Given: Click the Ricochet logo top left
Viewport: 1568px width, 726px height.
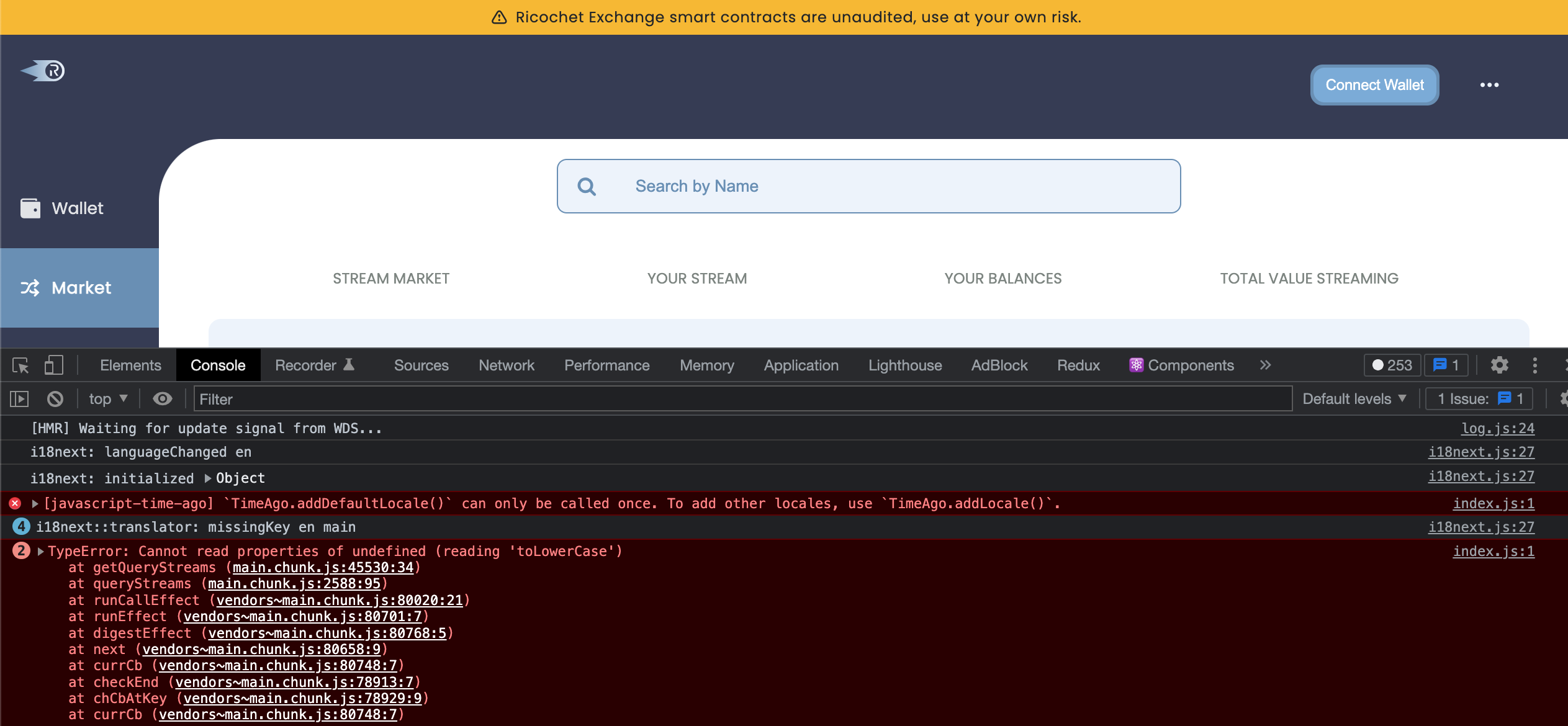Looking at the screenshot, I should [x=43, y=71].
